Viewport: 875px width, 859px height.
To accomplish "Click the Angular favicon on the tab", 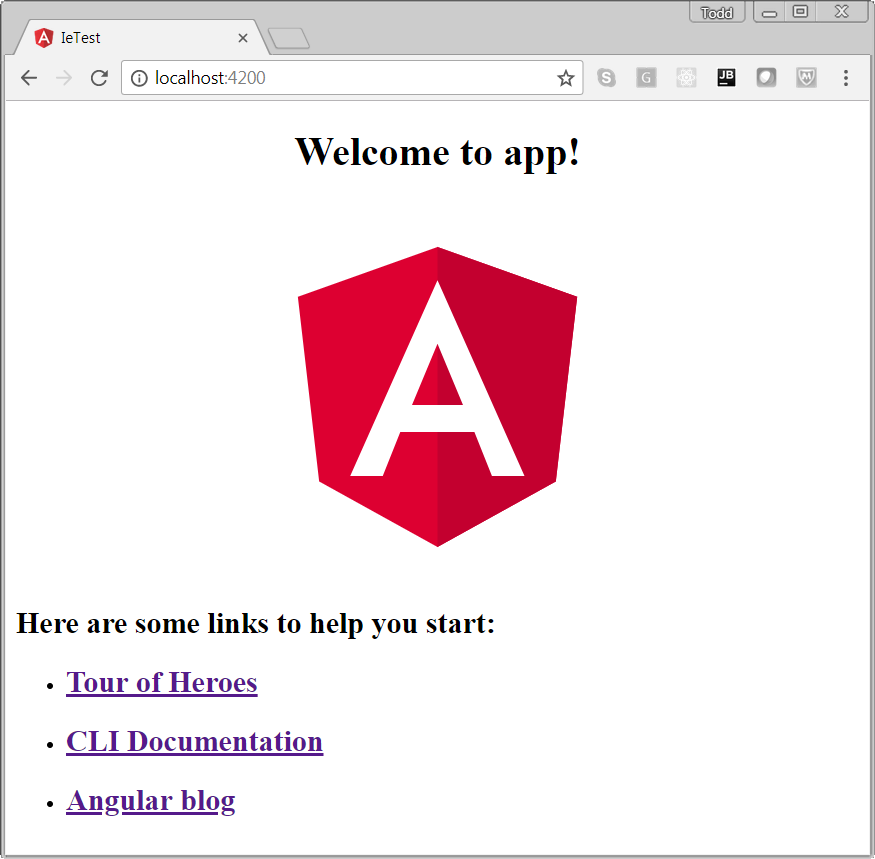I will [x=44, y=38].
